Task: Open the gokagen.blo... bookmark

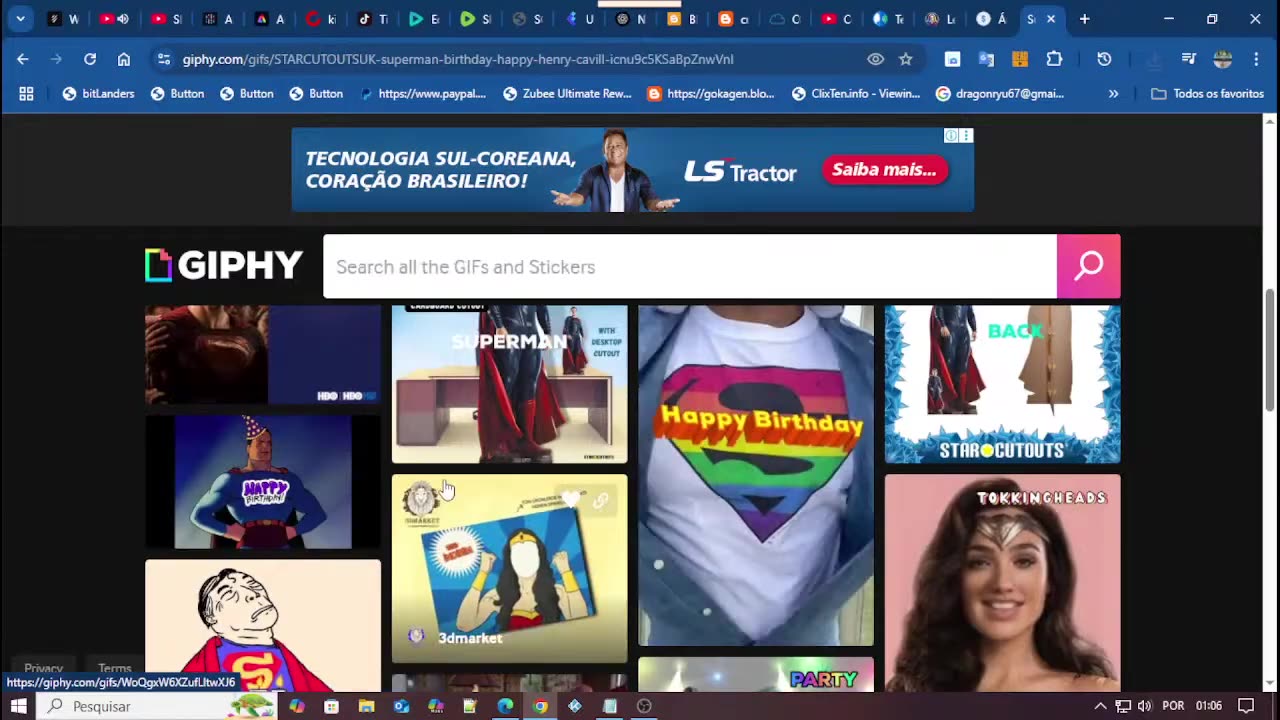Action: [x=711, y=93]
